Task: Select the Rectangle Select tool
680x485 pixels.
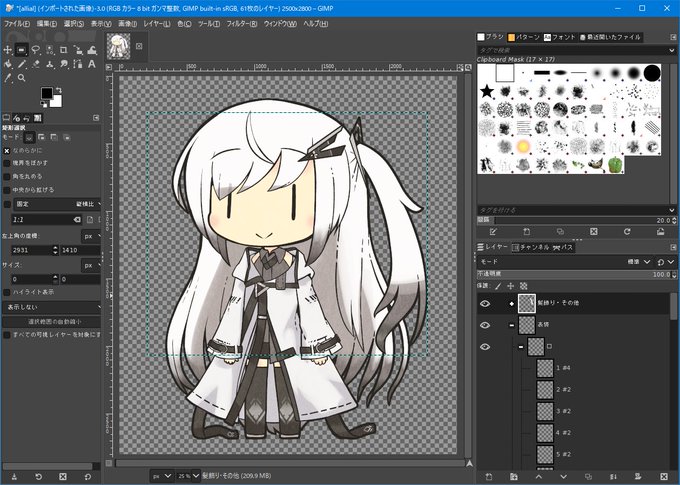Action: tap(21, 50)
